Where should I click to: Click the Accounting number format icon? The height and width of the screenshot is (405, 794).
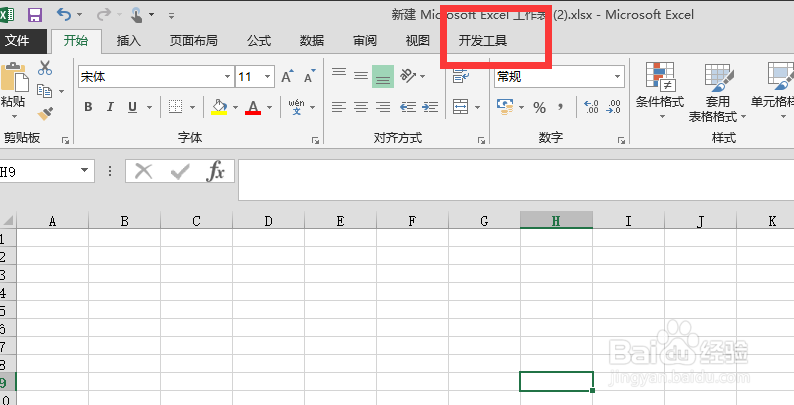(505, 107)
